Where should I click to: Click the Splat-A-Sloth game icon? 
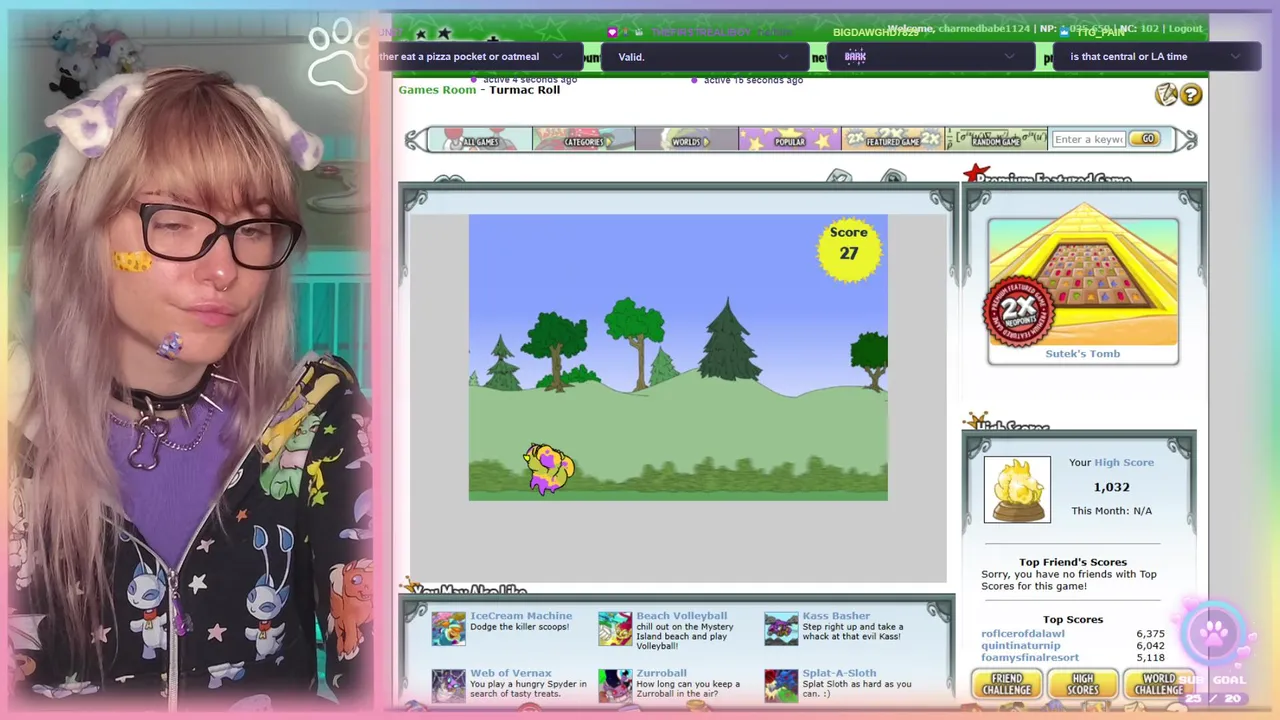781,686
